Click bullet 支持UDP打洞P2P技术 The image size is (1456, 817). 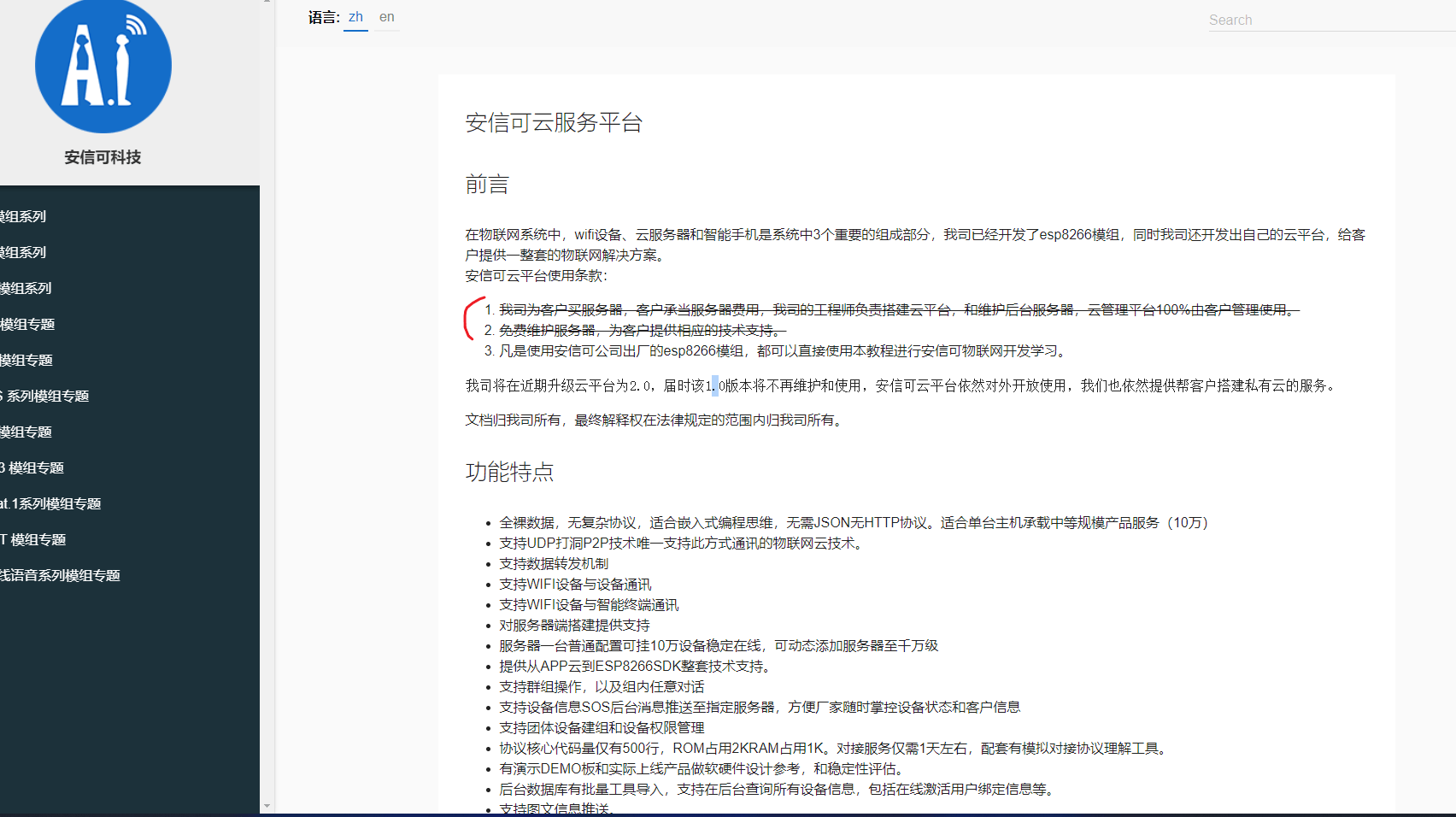684,543
